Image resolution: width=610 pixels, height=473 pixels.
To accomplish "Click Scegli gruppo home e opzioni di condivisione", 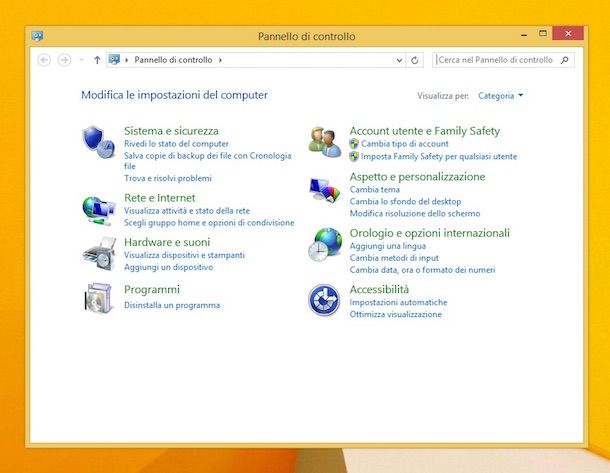I will pyautogui.click(x=209, y=222).
